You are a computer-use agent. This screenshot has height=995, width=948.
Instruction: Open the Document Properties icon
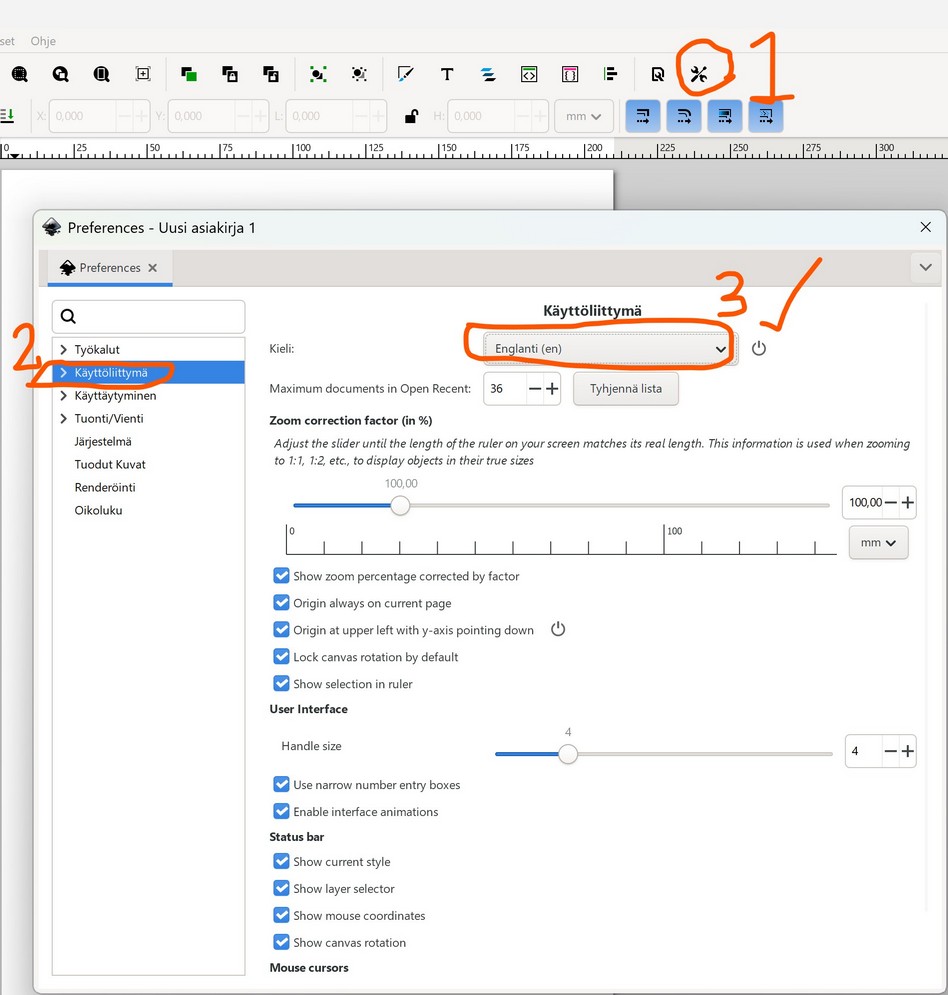point(657,74)
